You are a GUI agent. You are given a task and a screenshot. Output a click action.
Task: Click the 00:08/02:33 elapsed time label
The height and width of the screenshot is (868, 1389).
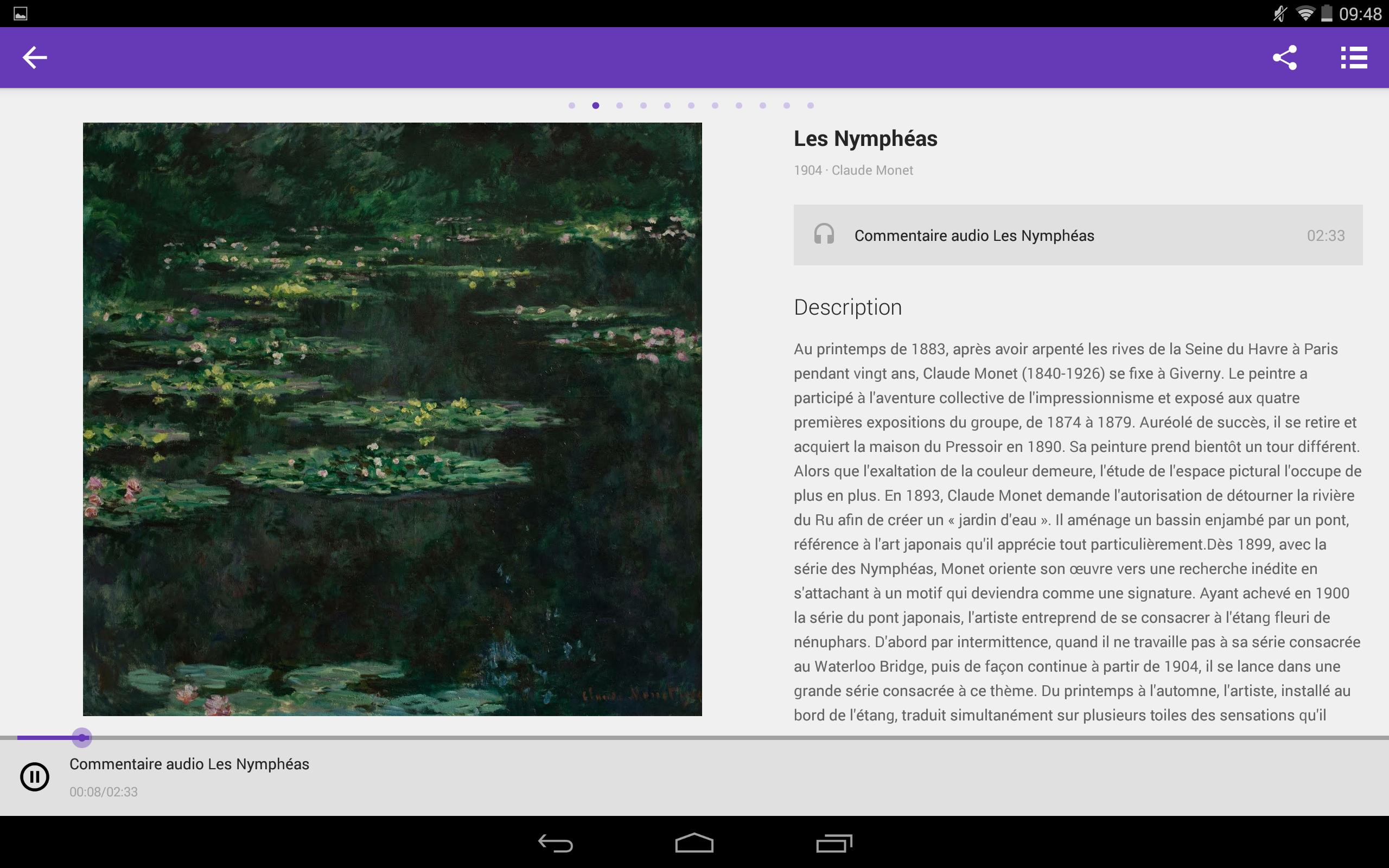point(103,792)
